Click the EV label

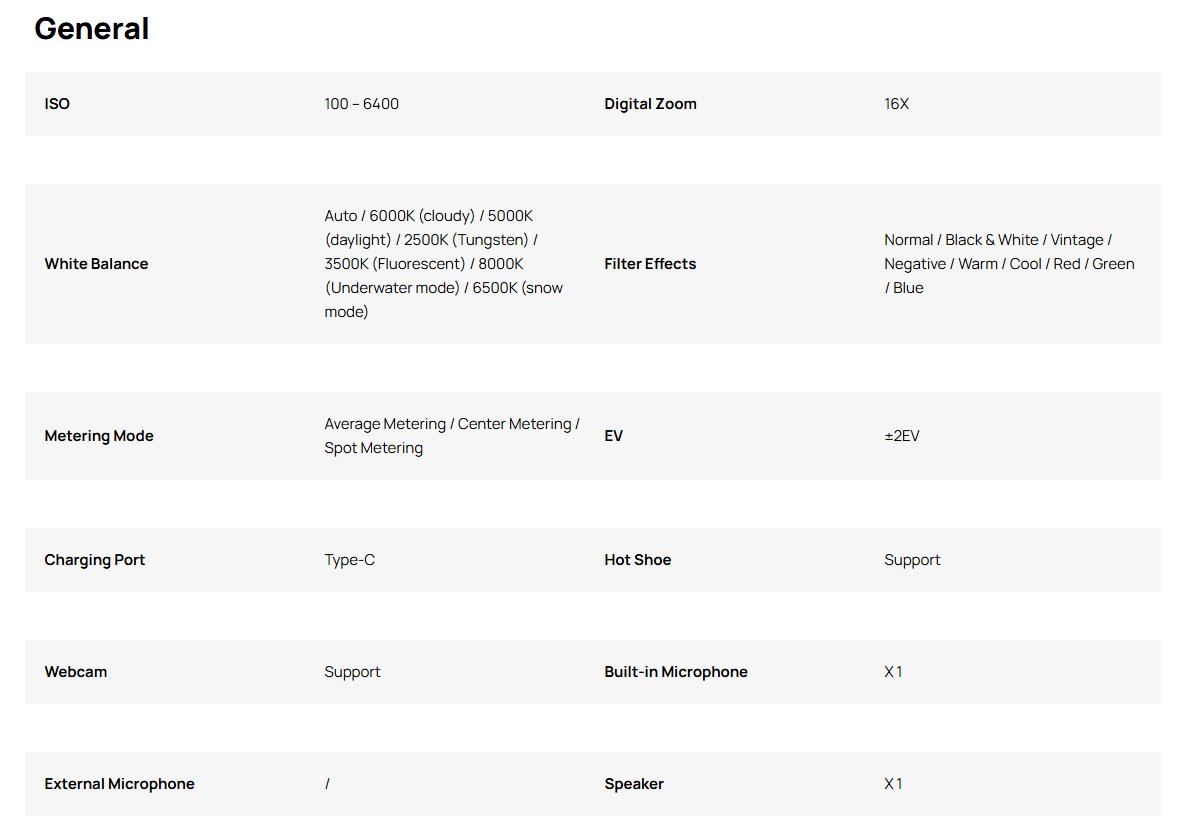coord(613,436)
